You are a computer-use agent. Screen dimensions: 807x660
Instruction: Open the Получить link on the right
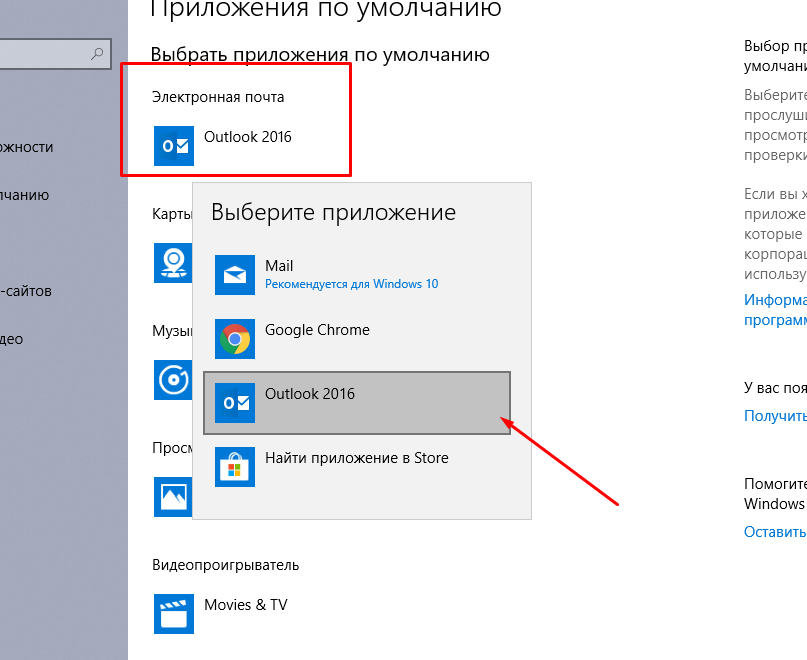775,415
